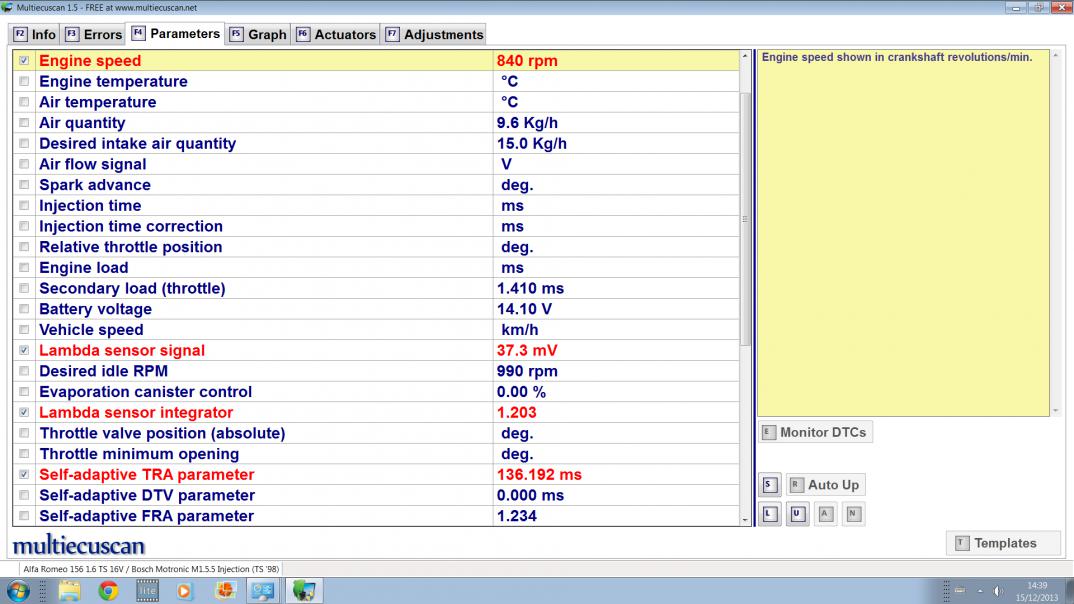Go to the Actuators tab

[336, 34]
